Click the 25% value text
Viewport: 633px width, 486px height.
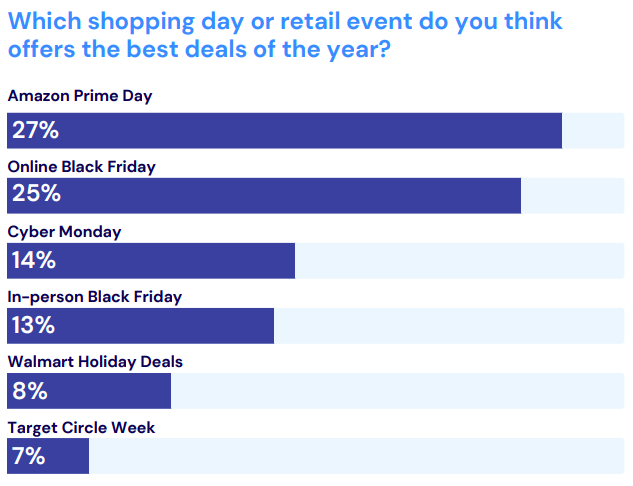[x=33, y=196]
